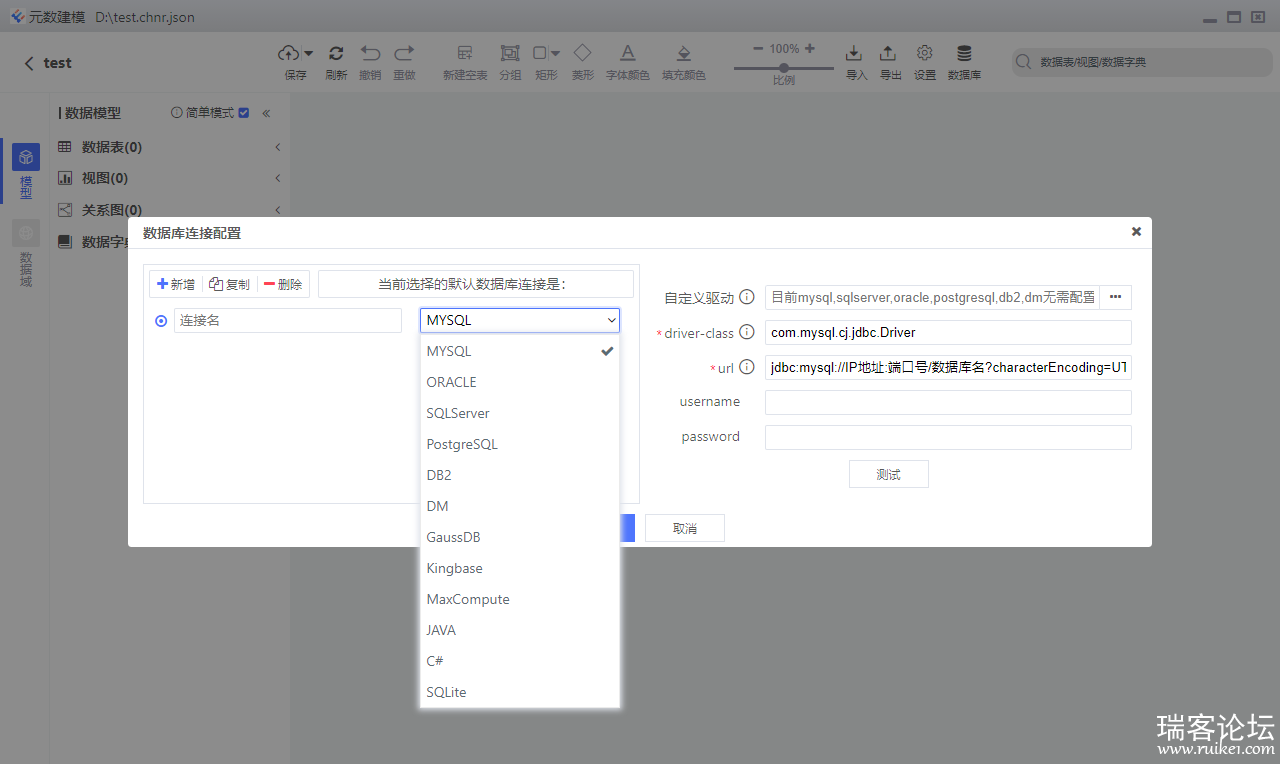
Task: Click the info icon beside 自定义驱动
Action: [746, 297]
